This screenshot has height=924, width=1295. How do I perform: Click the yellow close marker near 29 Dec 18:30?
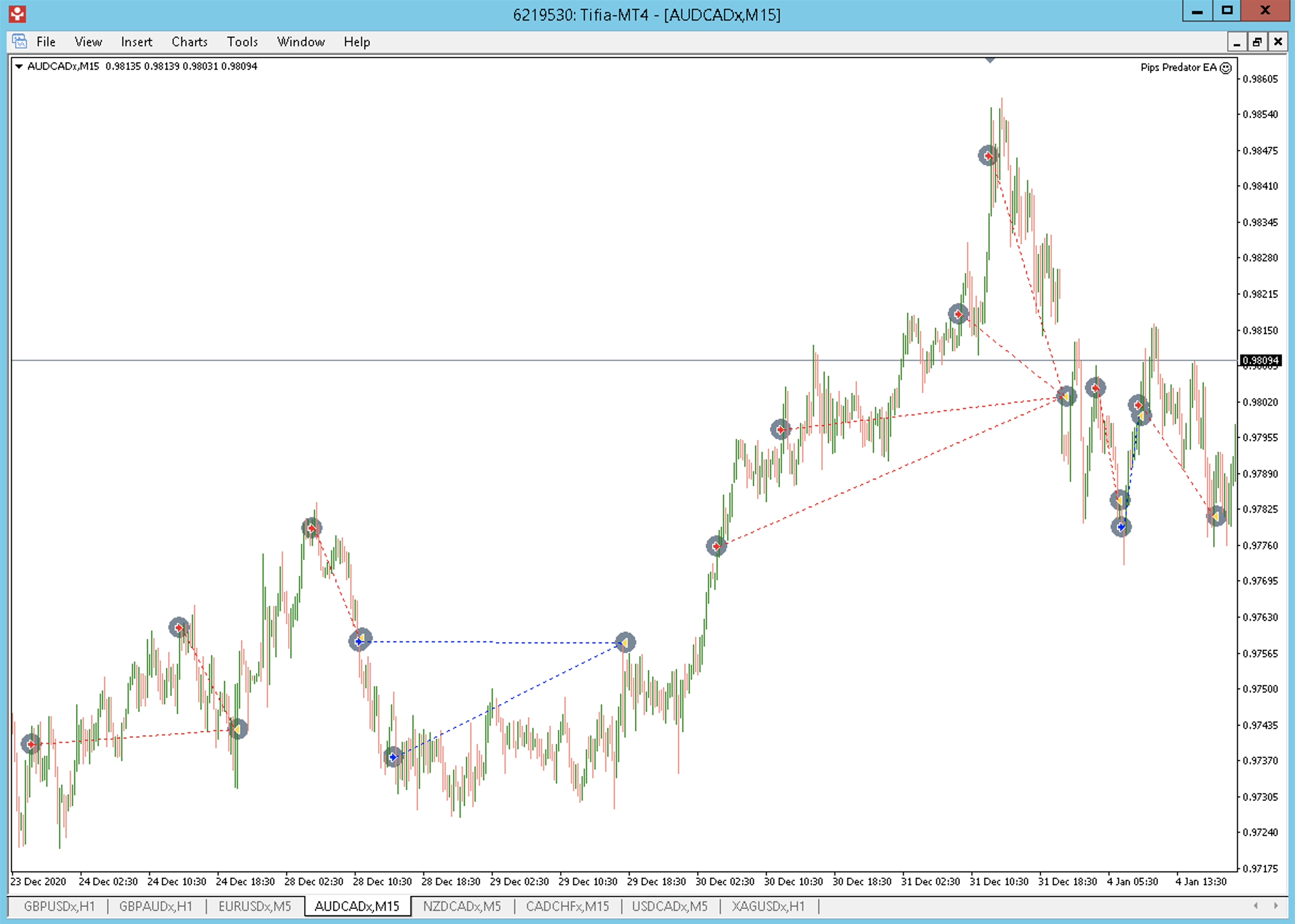pyautogui.click(x=625, y=643)
